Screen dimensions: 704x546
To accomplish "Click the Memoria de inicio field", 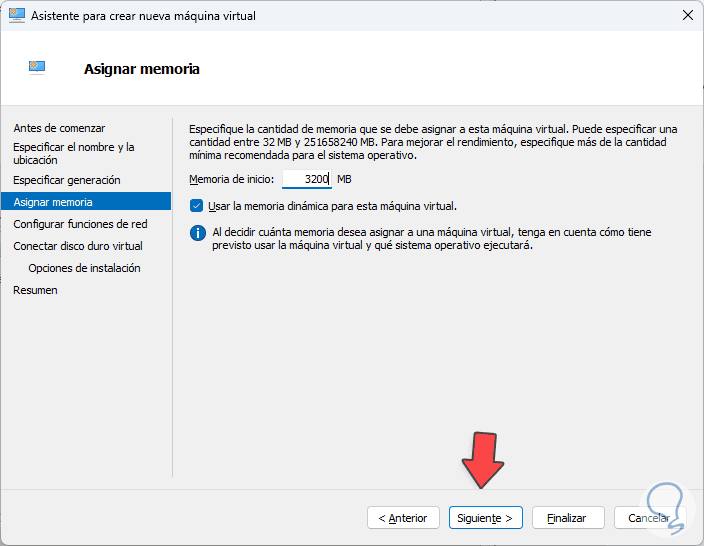I will 306,179.
